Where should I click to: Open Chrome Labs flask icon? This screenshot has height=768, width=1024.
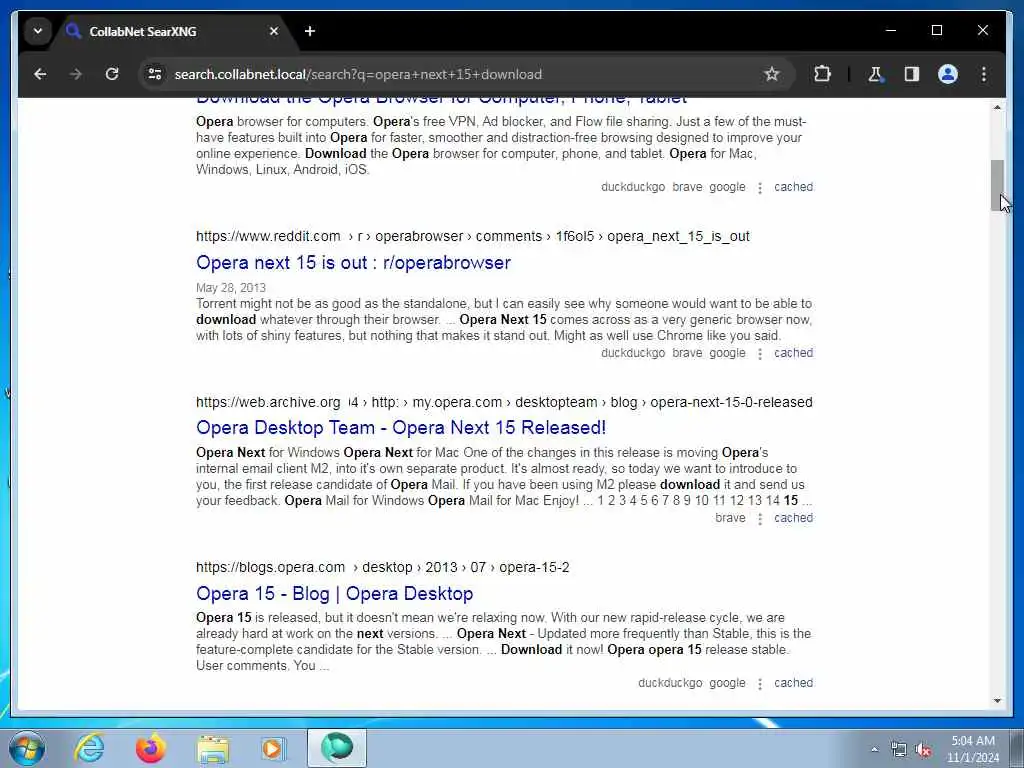pos(875,74)
